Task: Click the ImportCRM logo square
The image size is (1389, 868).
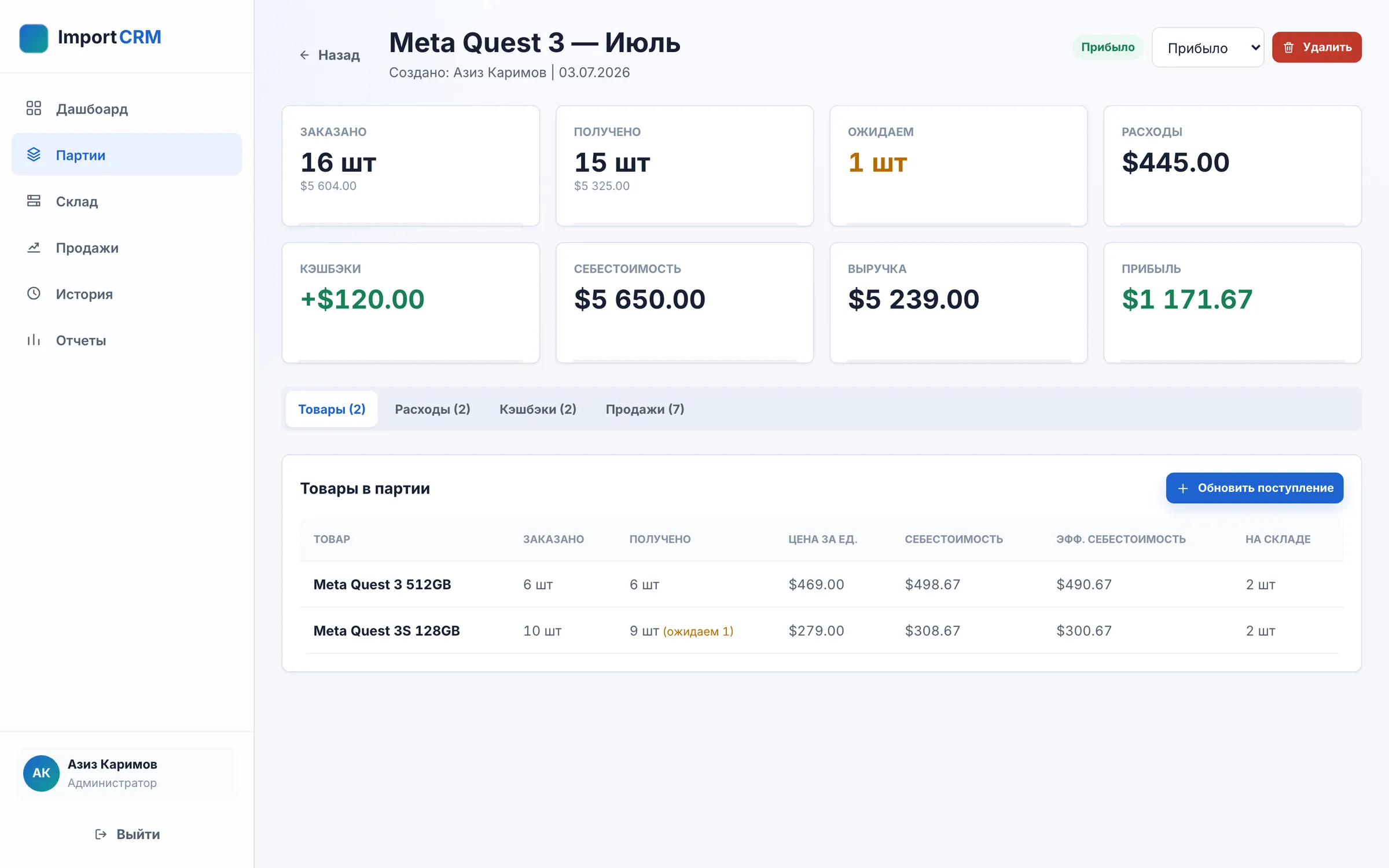Action: click(34, 38)
